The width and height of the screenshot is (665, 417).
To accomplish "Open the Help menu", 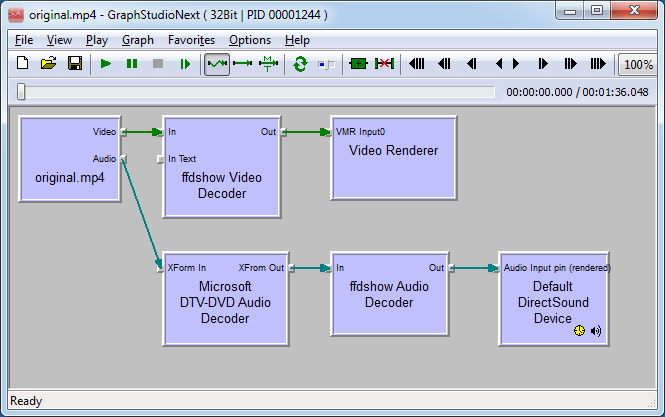I will click(x=297, y=40).
